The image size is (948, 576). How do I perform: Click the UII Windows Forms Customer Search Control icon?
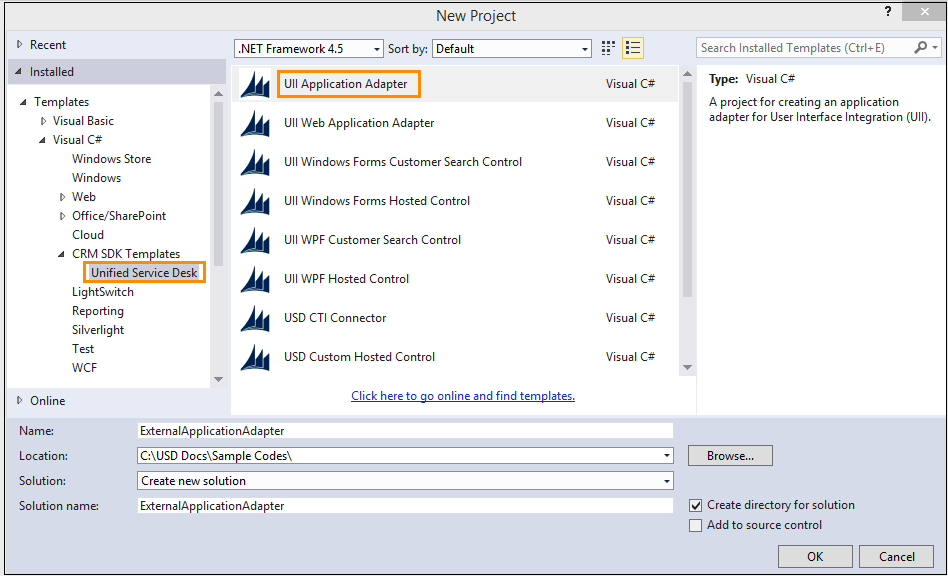(254, 161)
